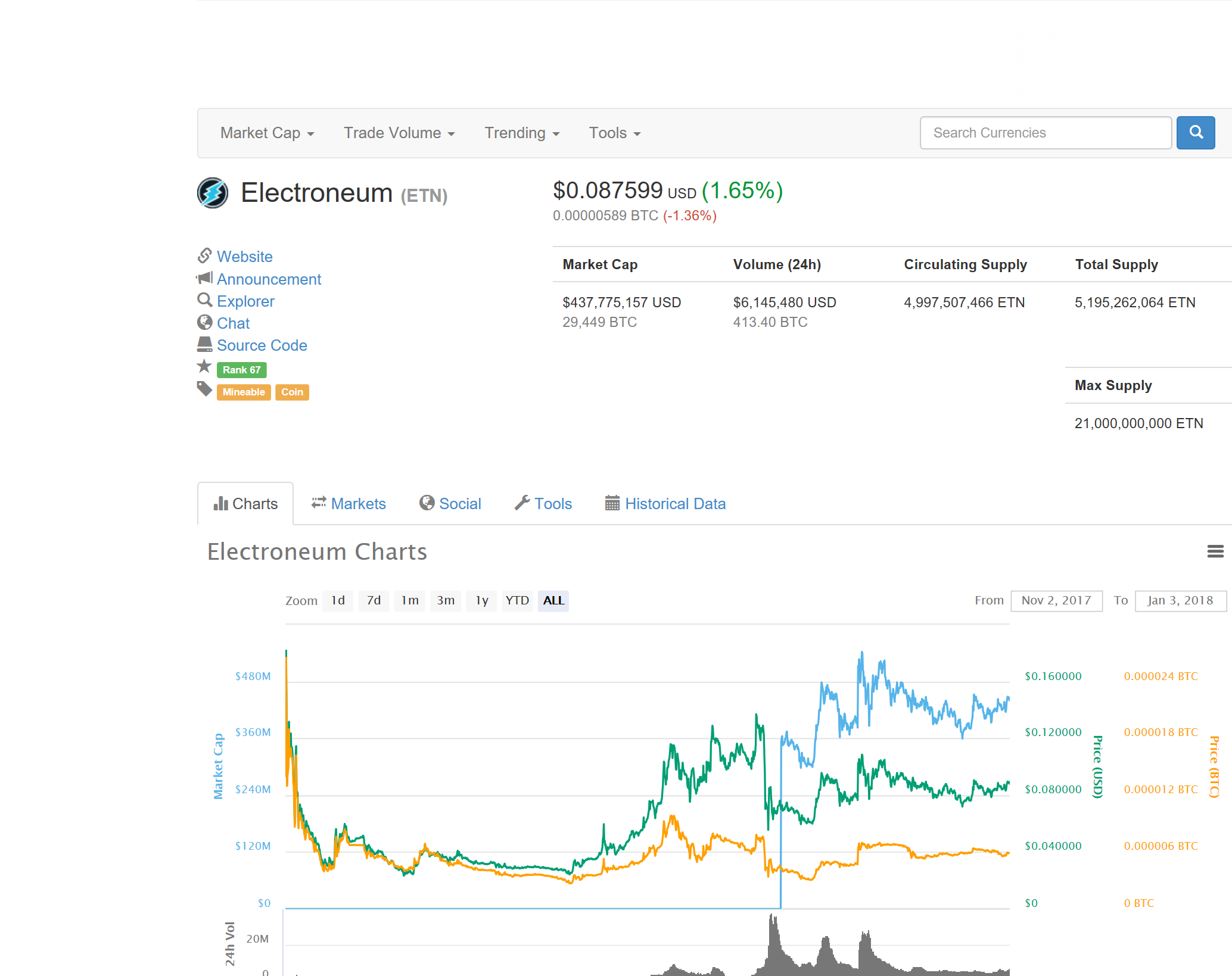
Task: Click the chain-link icon beside Website
Action: 204,256
